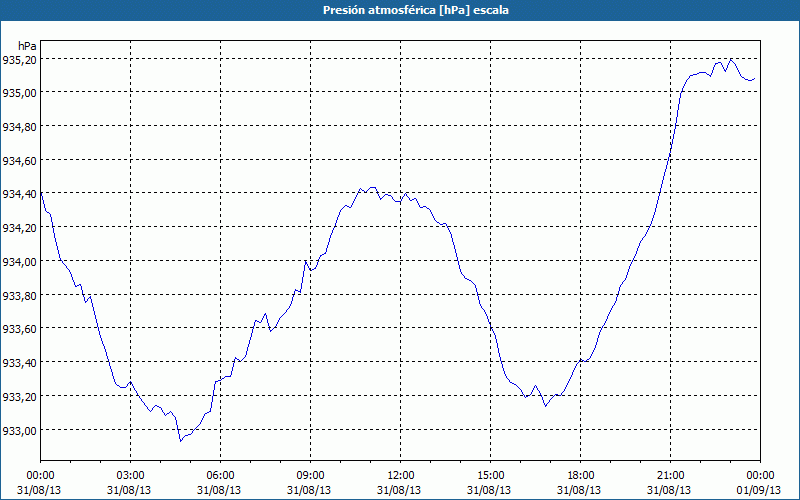Image resolution: width=800 pixels, height=500 pixels.
Task: Click the 31/08/13 date under 12:00
Action: pyautogui.click(x=399, y=490)
